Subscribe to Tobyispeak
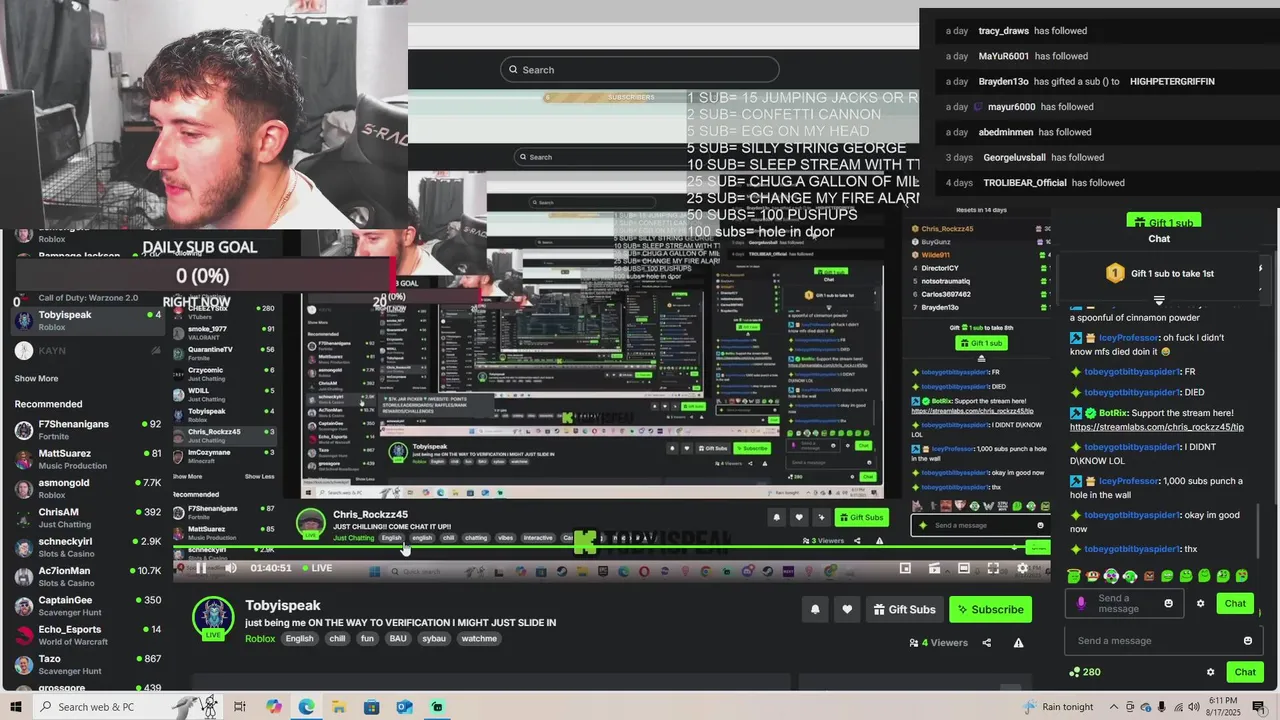 tap(990, 609)
